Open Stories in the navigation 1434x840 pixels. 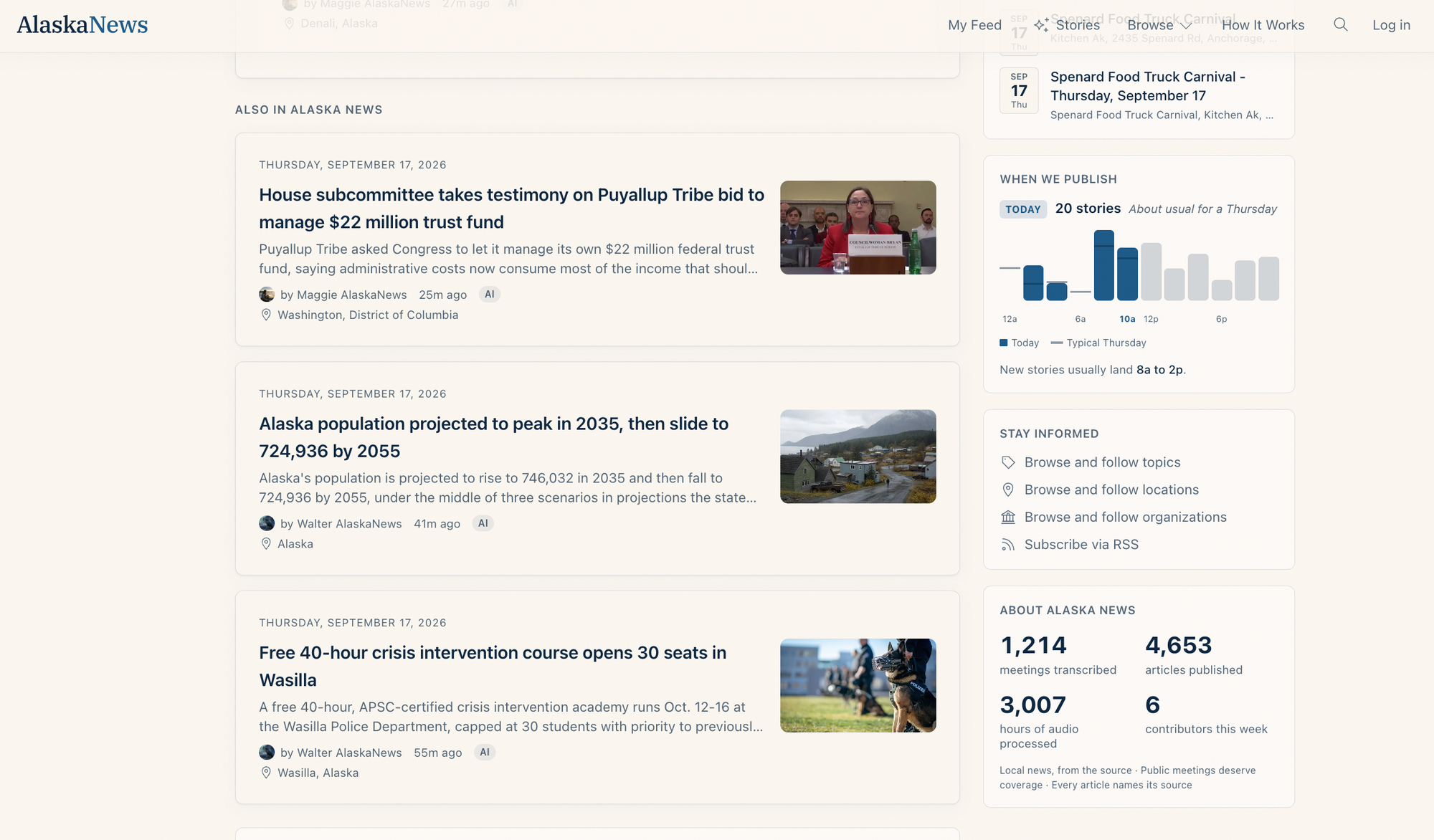pos(1078,25)
